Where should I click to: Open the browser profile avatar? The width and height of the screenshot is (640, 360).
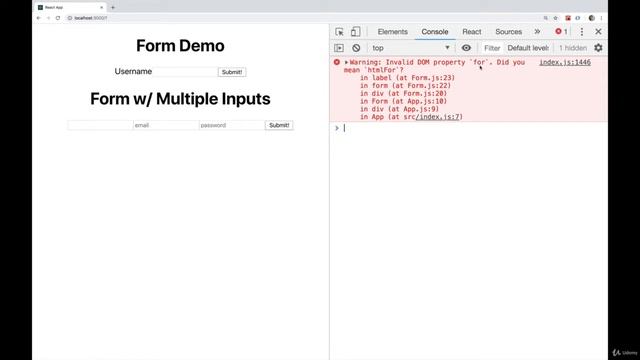point(591,18)
